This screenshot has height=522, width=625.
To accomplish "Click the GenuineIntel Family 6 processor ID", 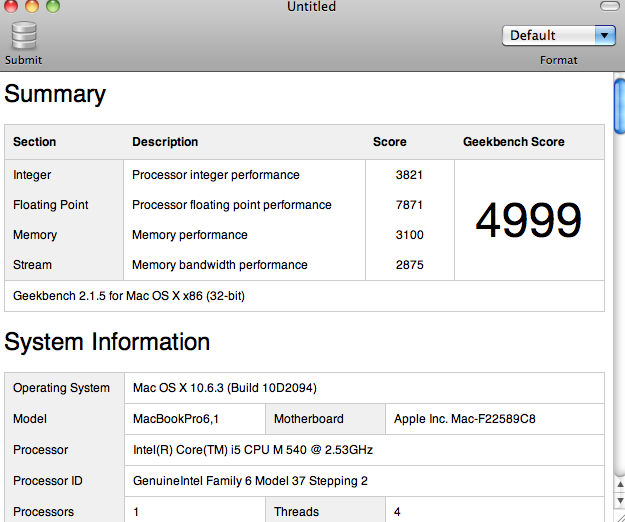I will [x=250, y=481].
